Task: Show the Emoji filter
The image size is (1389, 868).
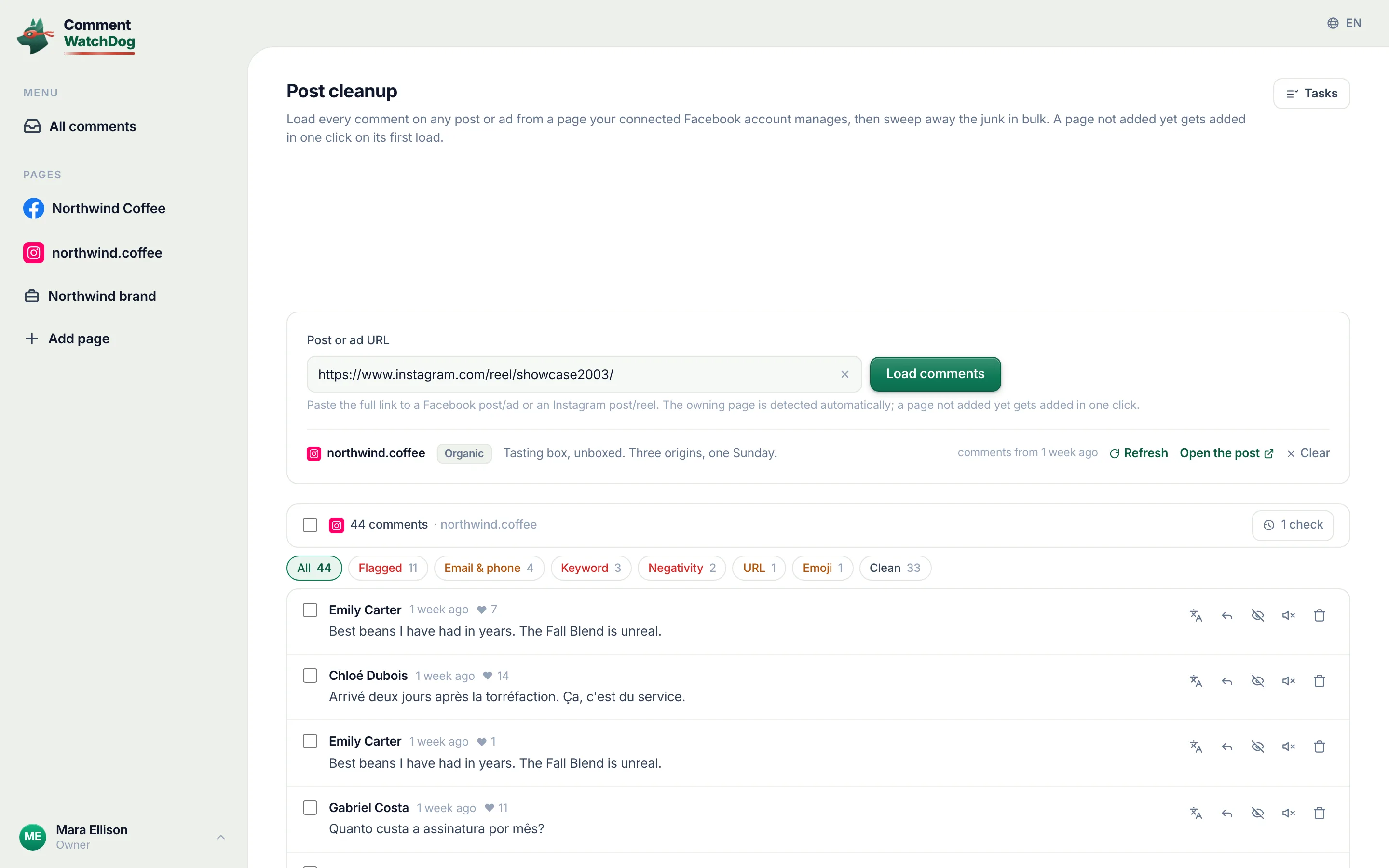Action: point(822,568)
